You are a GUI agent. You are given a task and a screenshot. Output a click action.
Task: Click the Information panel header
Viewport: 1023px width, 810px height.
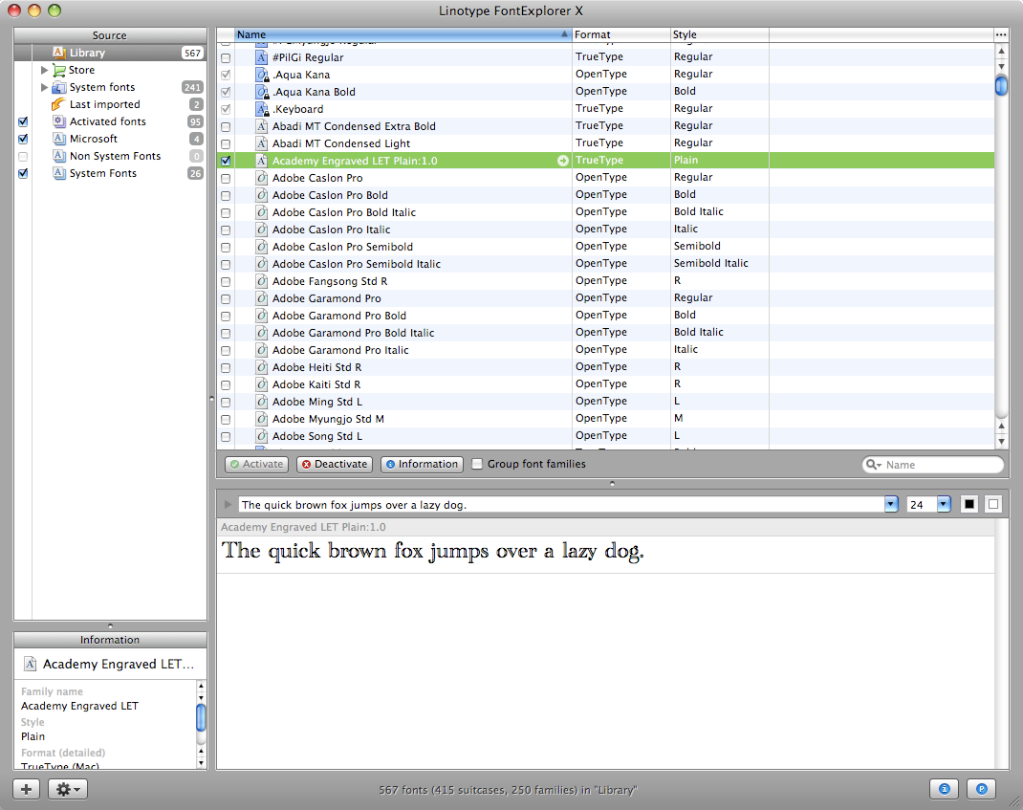tap(110, 640)
